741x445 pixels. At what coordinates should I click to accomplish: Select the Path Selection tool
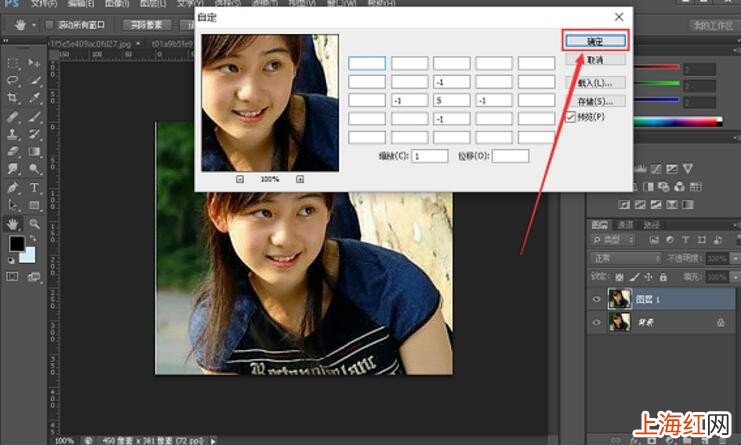[13, 205]
